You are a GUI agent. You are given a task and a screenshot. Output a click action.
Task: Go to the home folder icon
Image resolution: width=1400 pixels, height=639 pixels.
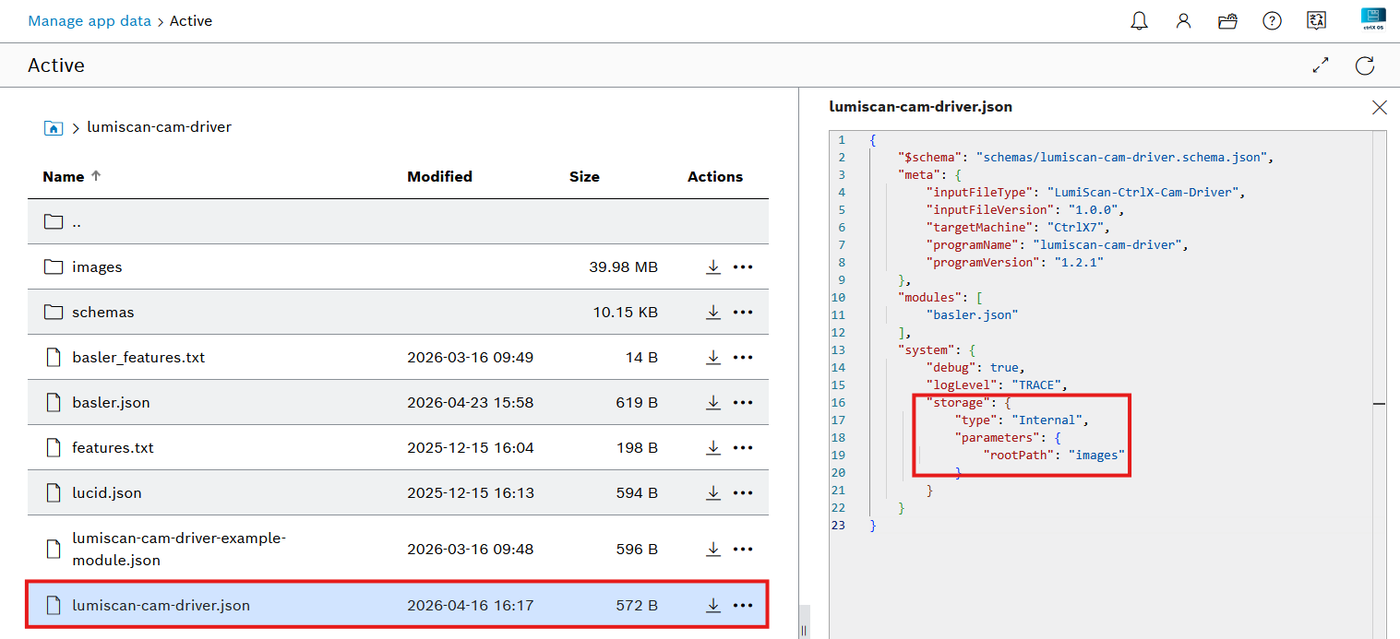click(x=53, y=127)
